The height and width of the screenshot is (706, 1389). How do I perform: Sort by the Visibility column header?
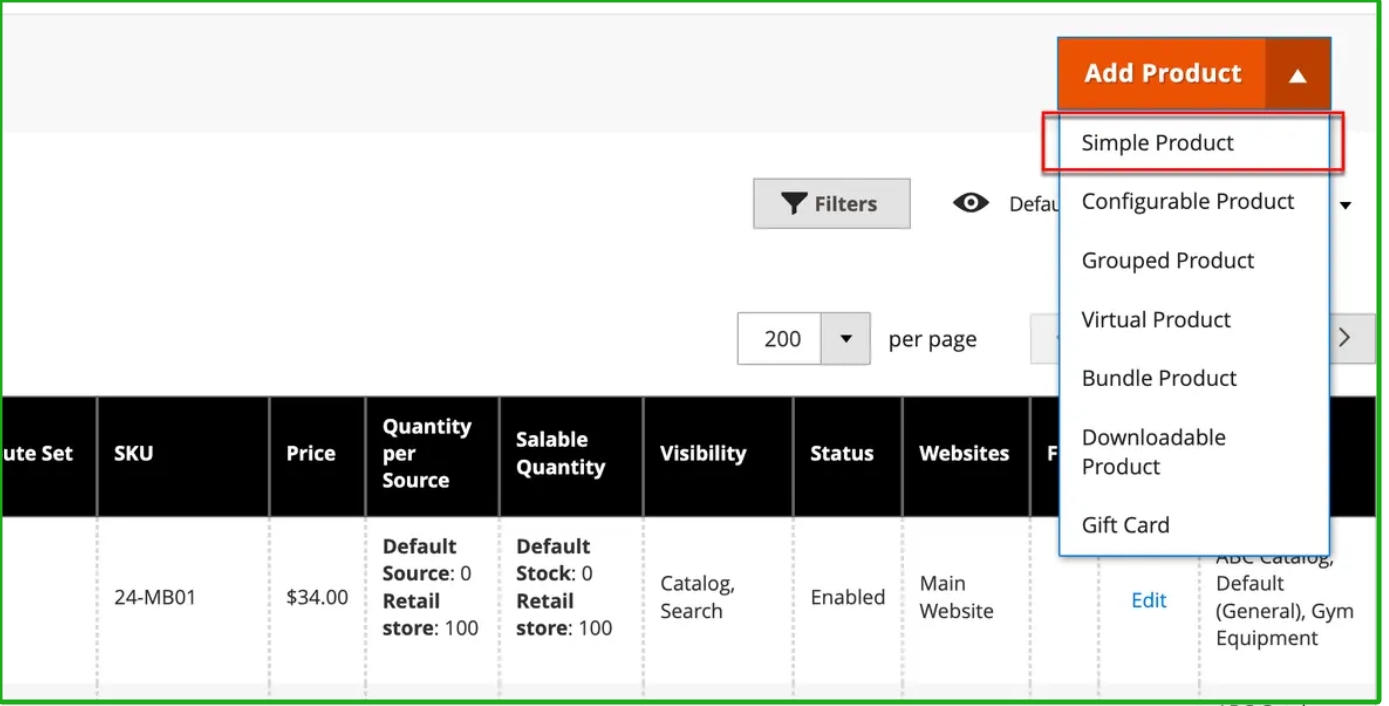tap(702, 454)
